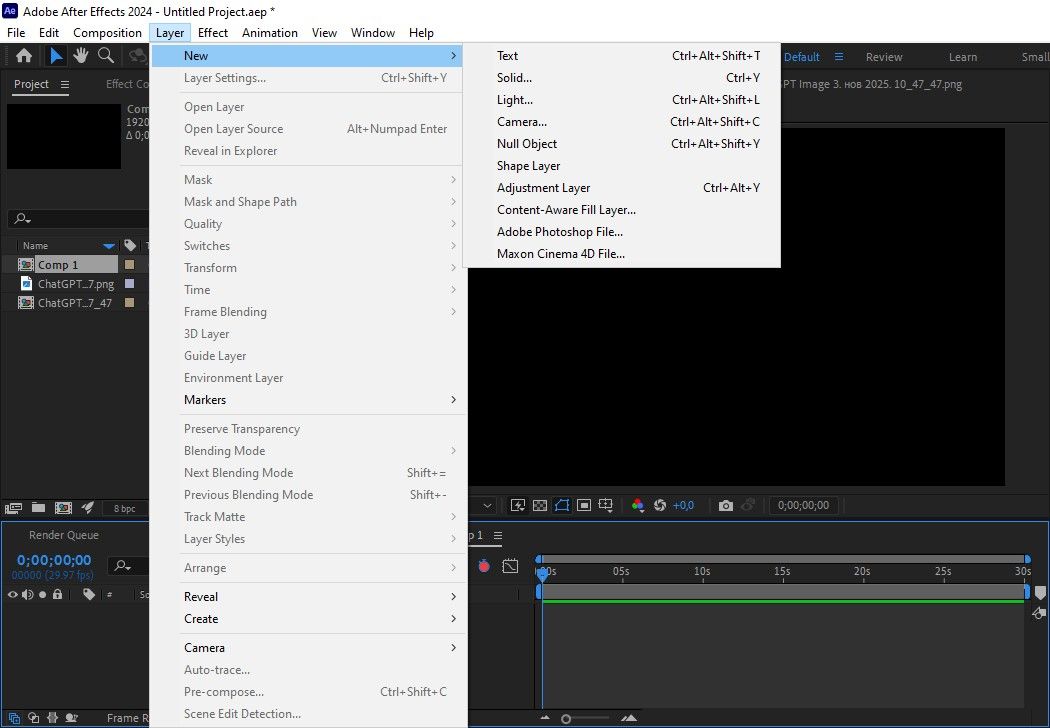Open the Show Channel dropdown
The height and width of the screenshot is (728, 1050).
(x=639, y=506)
